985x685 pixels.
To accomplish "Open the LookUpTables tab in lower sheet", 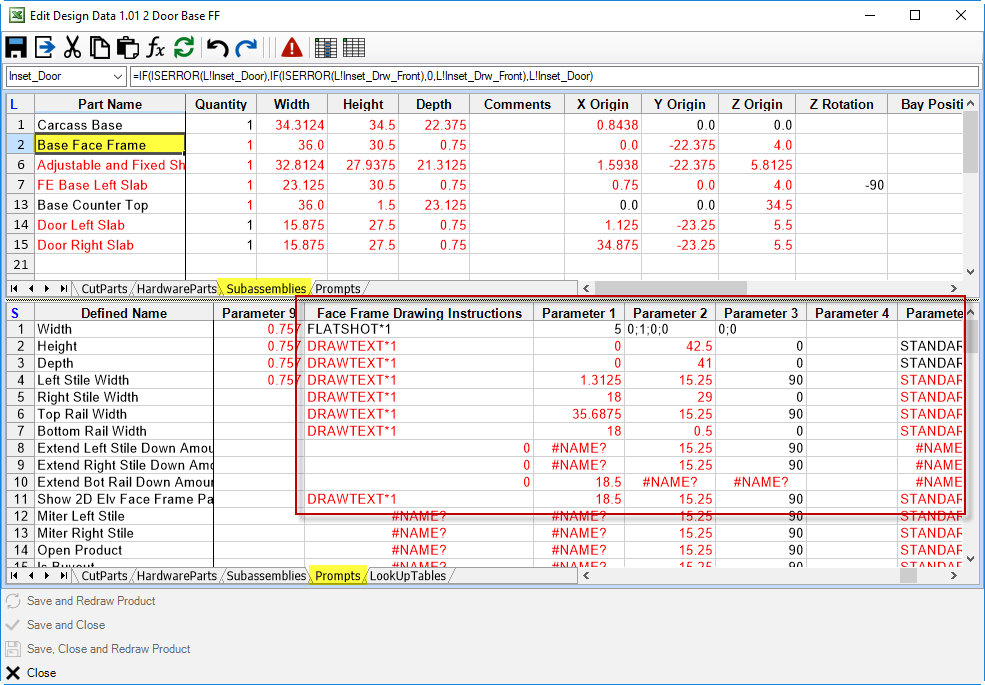I will (x=408, y=576).
